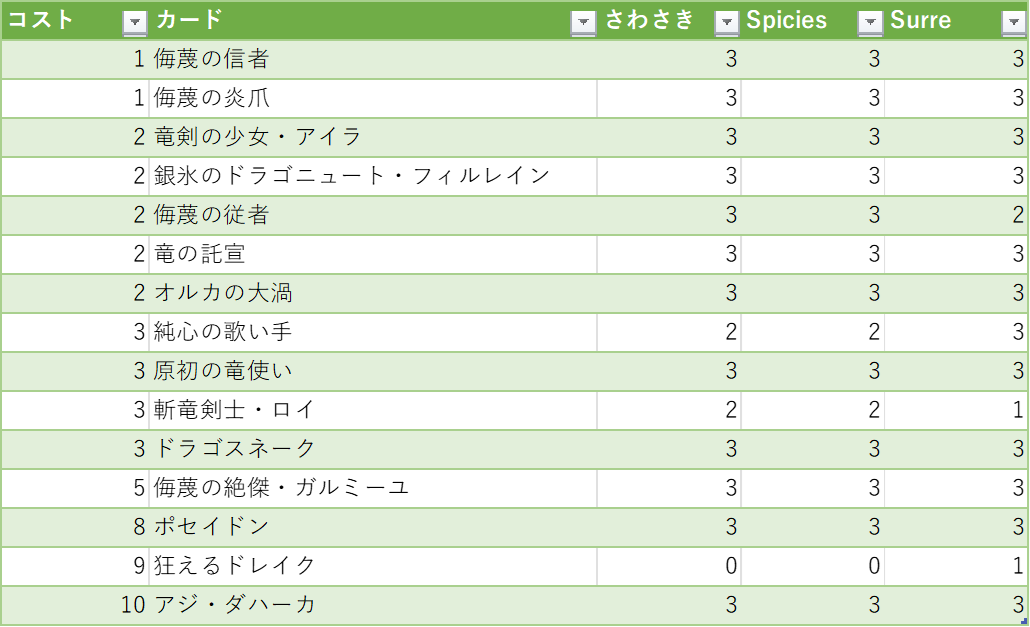1030x627 pixels.
Task: Open the コスト column filter dropdown
Action: 135,23
